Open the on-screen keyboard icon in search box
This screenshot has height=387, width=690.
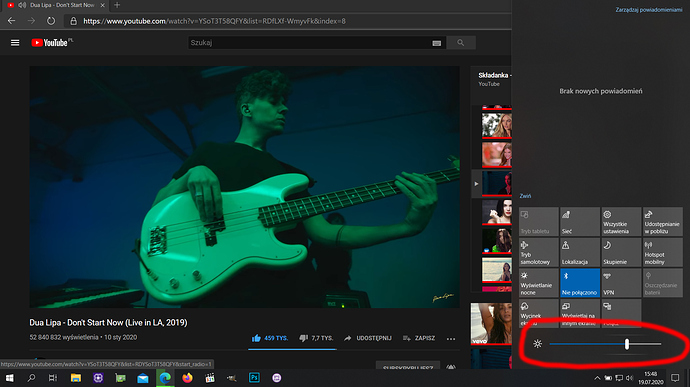437,43
